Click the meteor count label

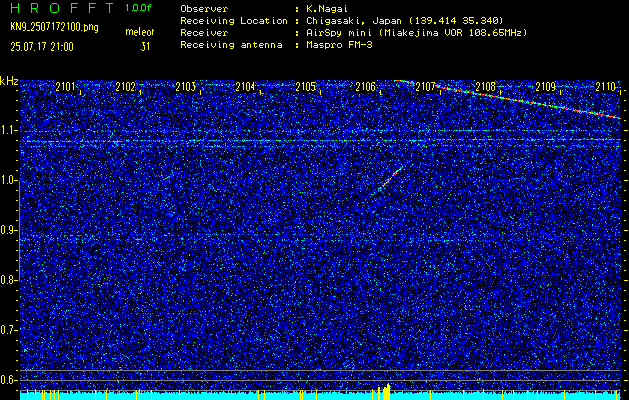(140, 32)
